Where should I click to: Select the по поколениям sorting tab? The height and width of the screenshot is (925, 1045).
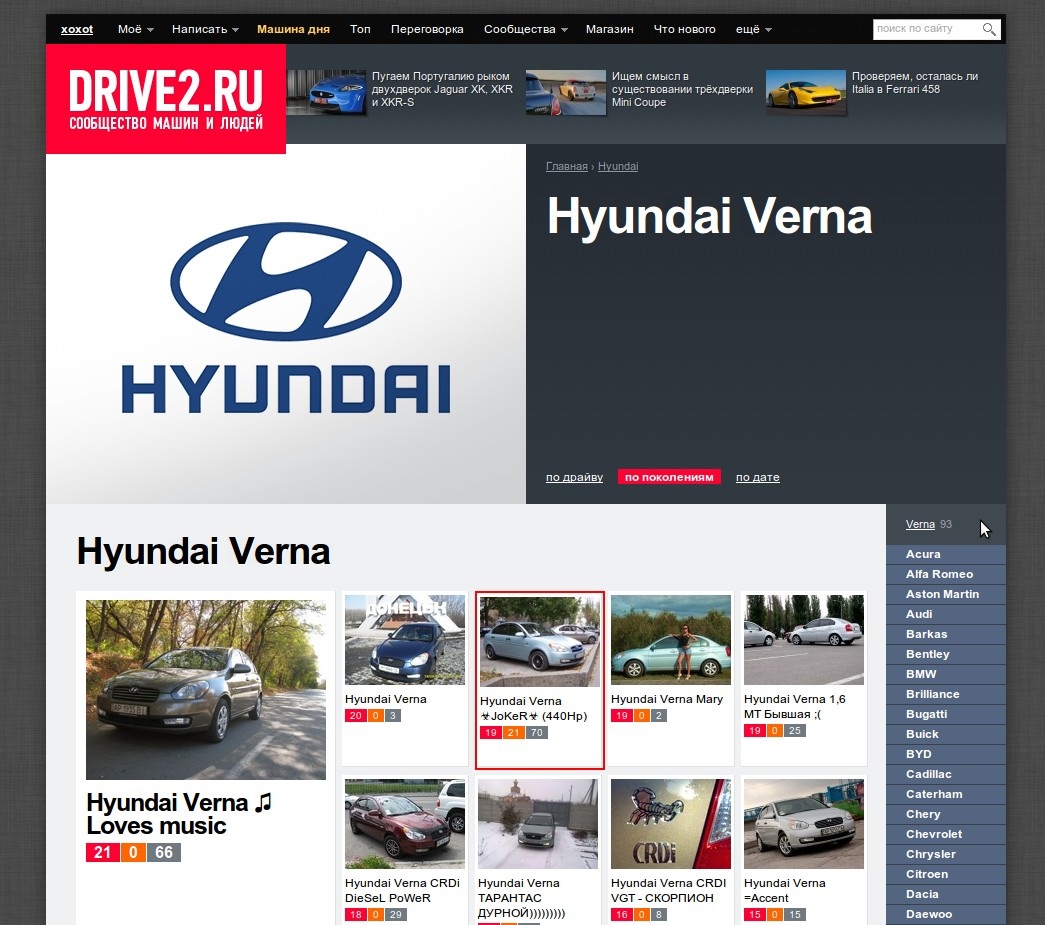point(669,477)
